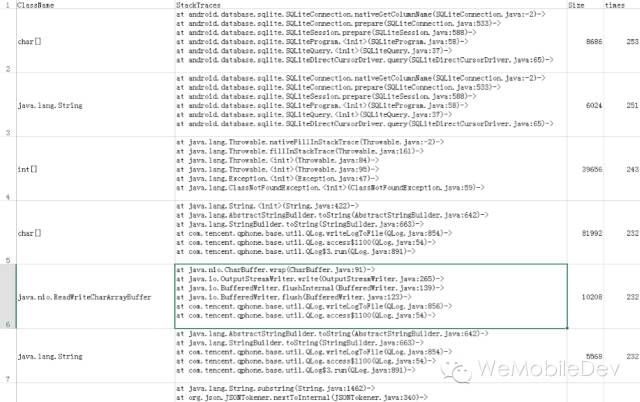Click the size cell showing 6024

click(x=585, y=105)
